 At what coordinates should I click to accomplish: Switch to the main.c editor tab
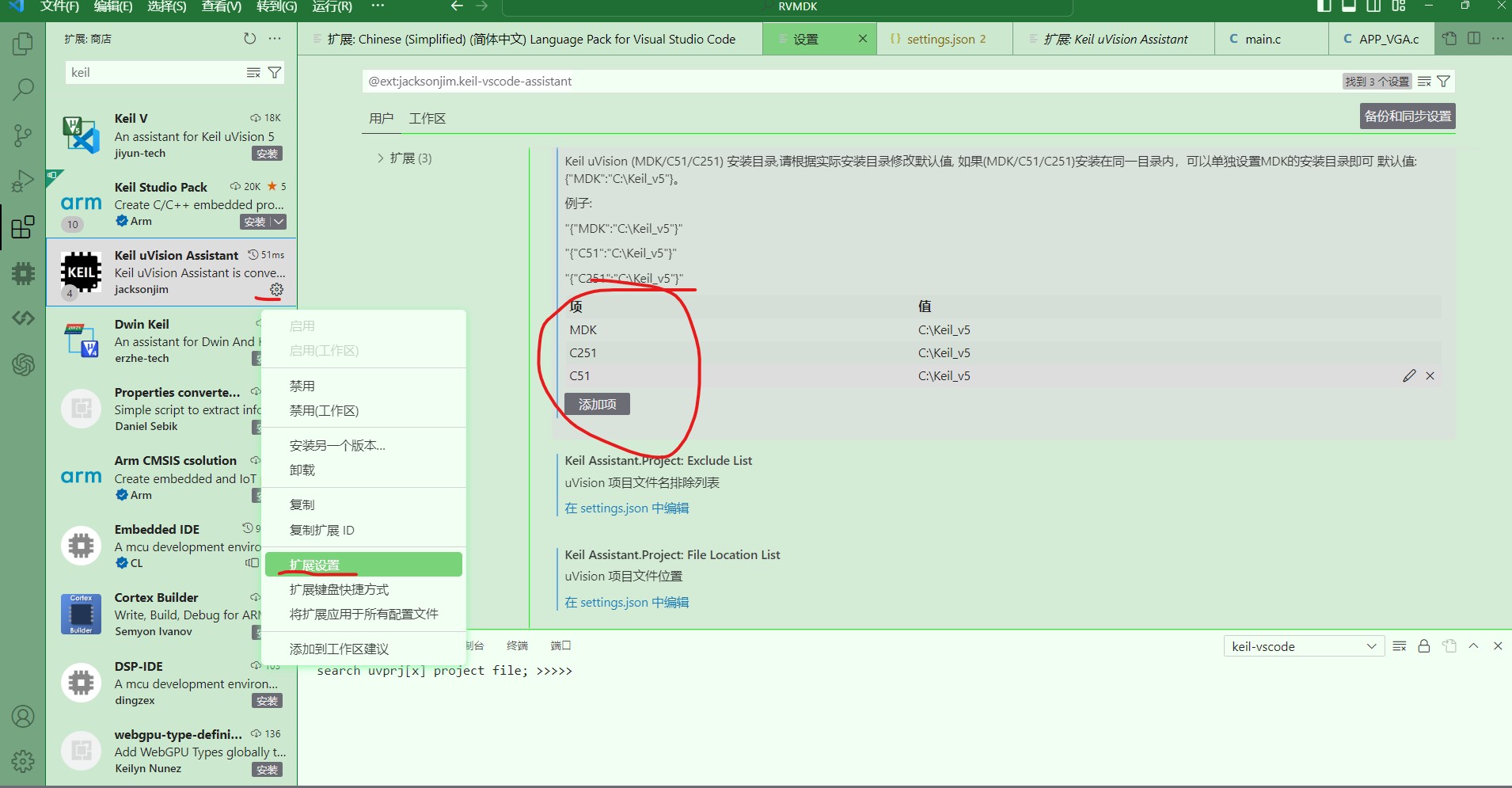(1271, 39)
